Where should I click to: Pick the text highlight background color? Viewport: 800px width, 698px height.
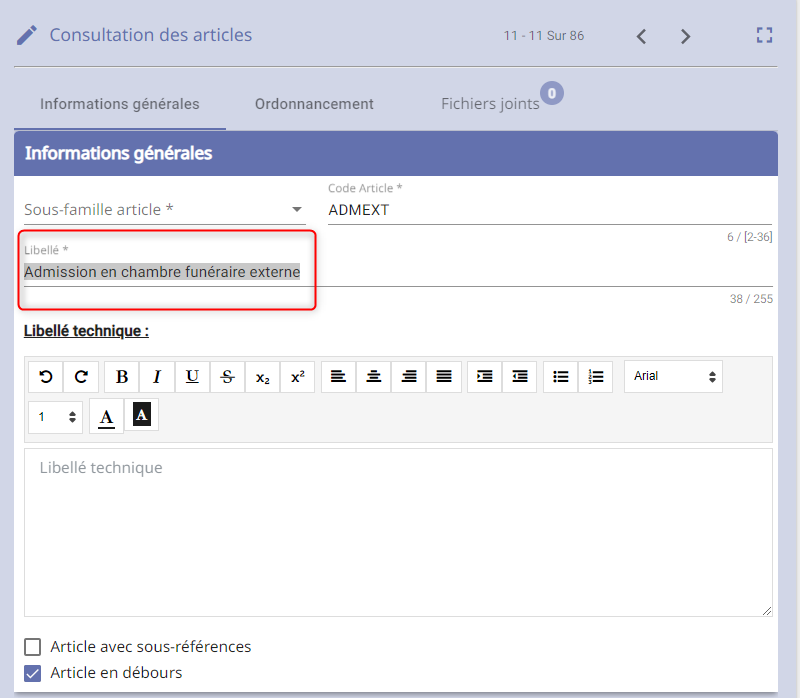click(x=142, y=416)
